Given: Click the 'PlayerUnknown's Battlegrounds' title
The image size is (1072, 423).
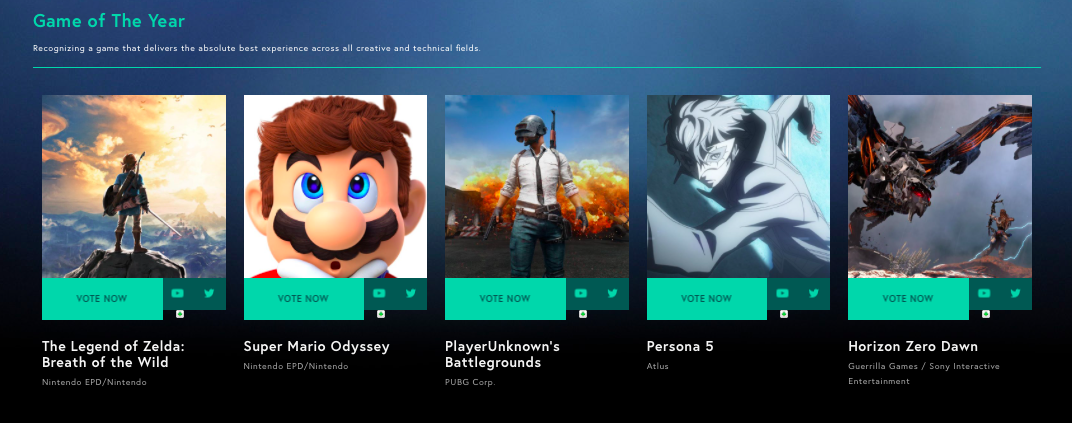Looking at the screenshot, I should click(502, 355).
